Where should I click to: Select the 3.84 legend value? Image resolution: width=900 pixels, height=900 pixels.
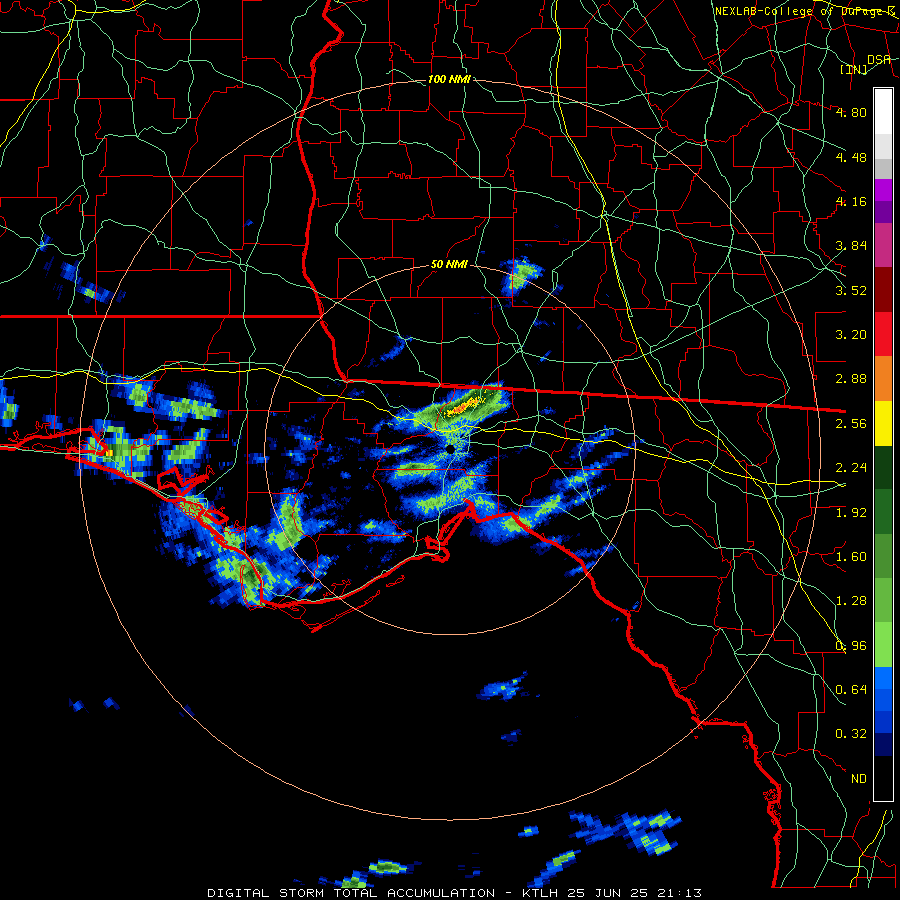coord(851,246)
